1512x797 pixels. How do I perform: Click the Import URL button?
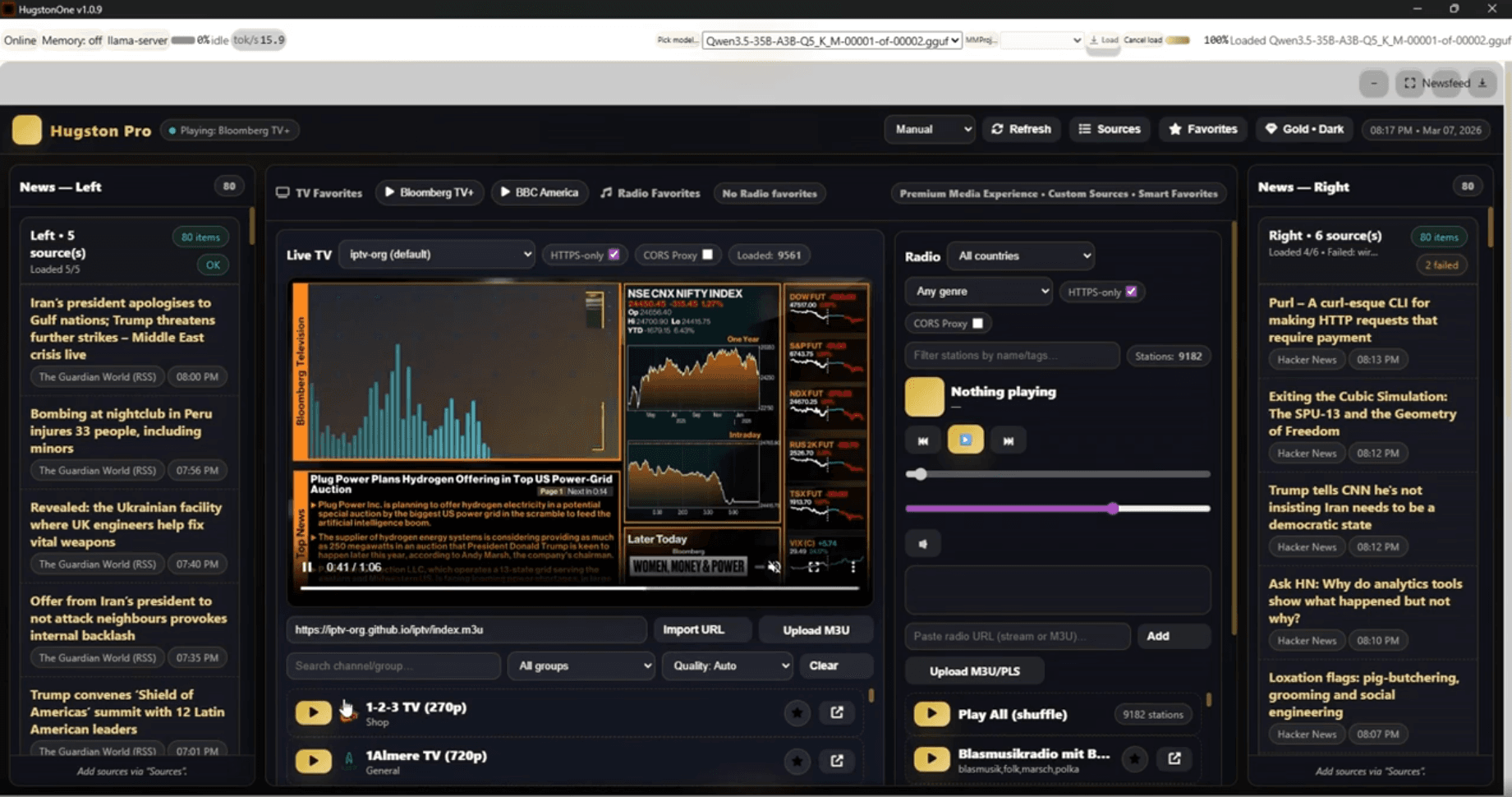coord(693,630)
